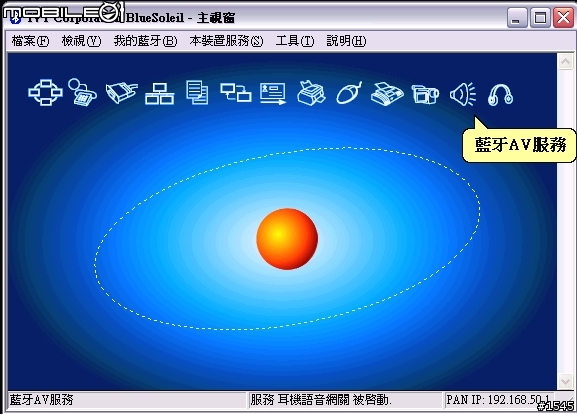This screenshot has height=414, width=577.
Task: Open the 檢視(V) menu
Action: coord(81,41)
